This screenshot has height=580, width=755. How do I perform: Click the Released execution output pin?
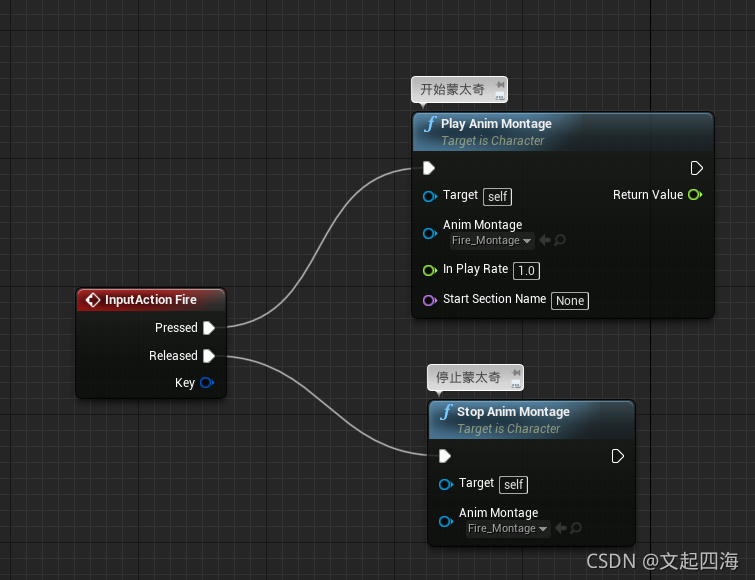pos(209,356)
